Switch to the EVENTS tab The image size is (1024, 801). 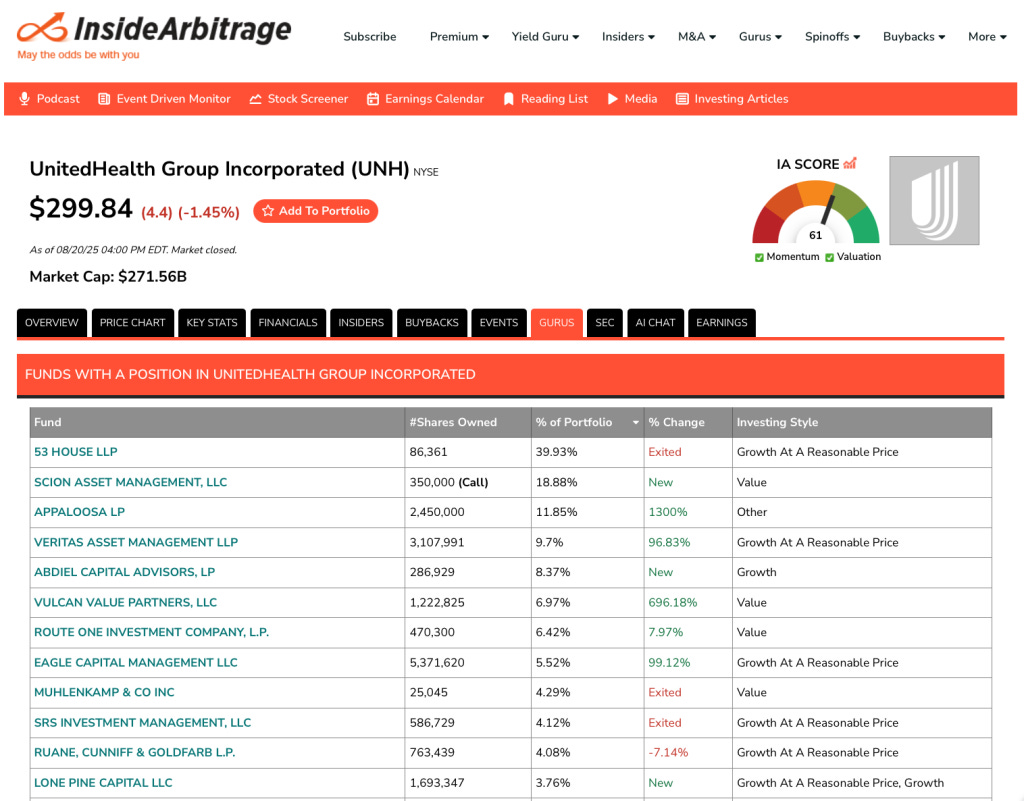tap(499, 322)
